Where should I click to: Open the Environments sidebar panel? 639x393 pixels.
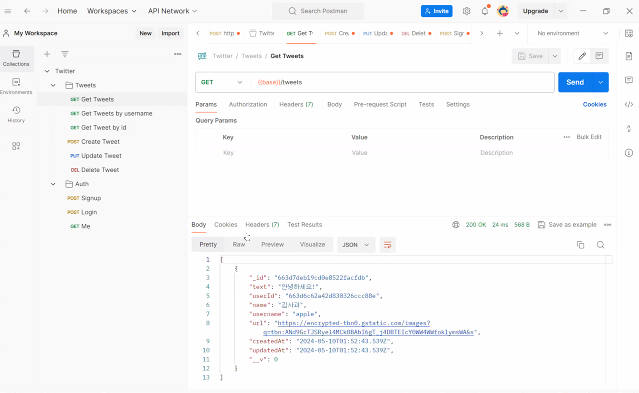(16, 86)
